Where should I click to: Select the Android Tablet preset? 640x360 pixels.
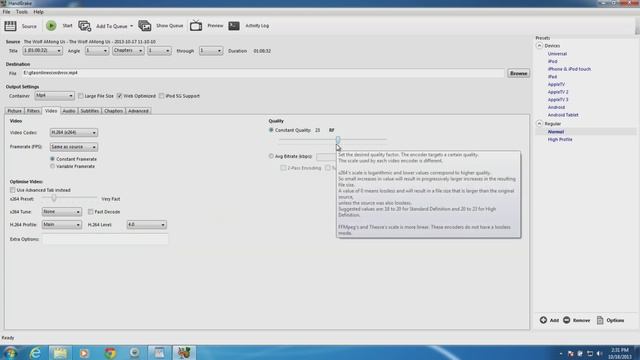pos(563,115)
